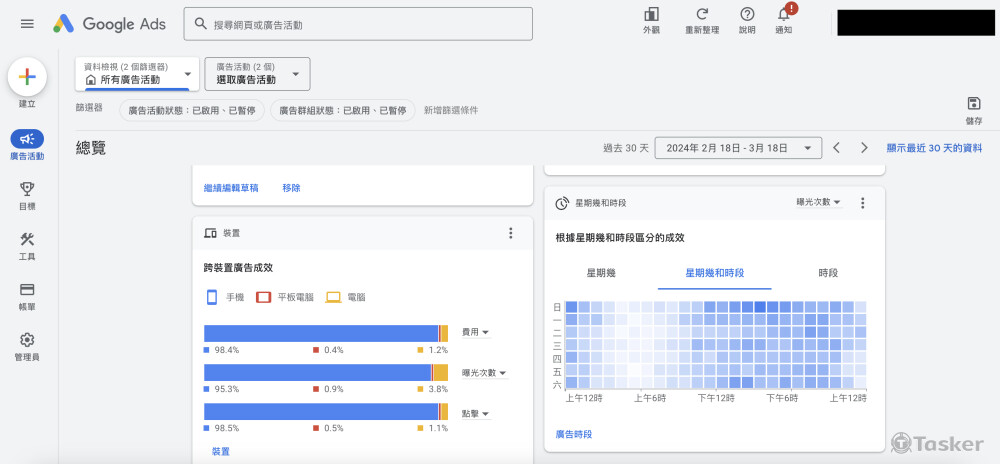Image resolution: width=1000 pixels, height=464 pixels.
Task: Open the hamburger main menu
Action: (27, 23)
